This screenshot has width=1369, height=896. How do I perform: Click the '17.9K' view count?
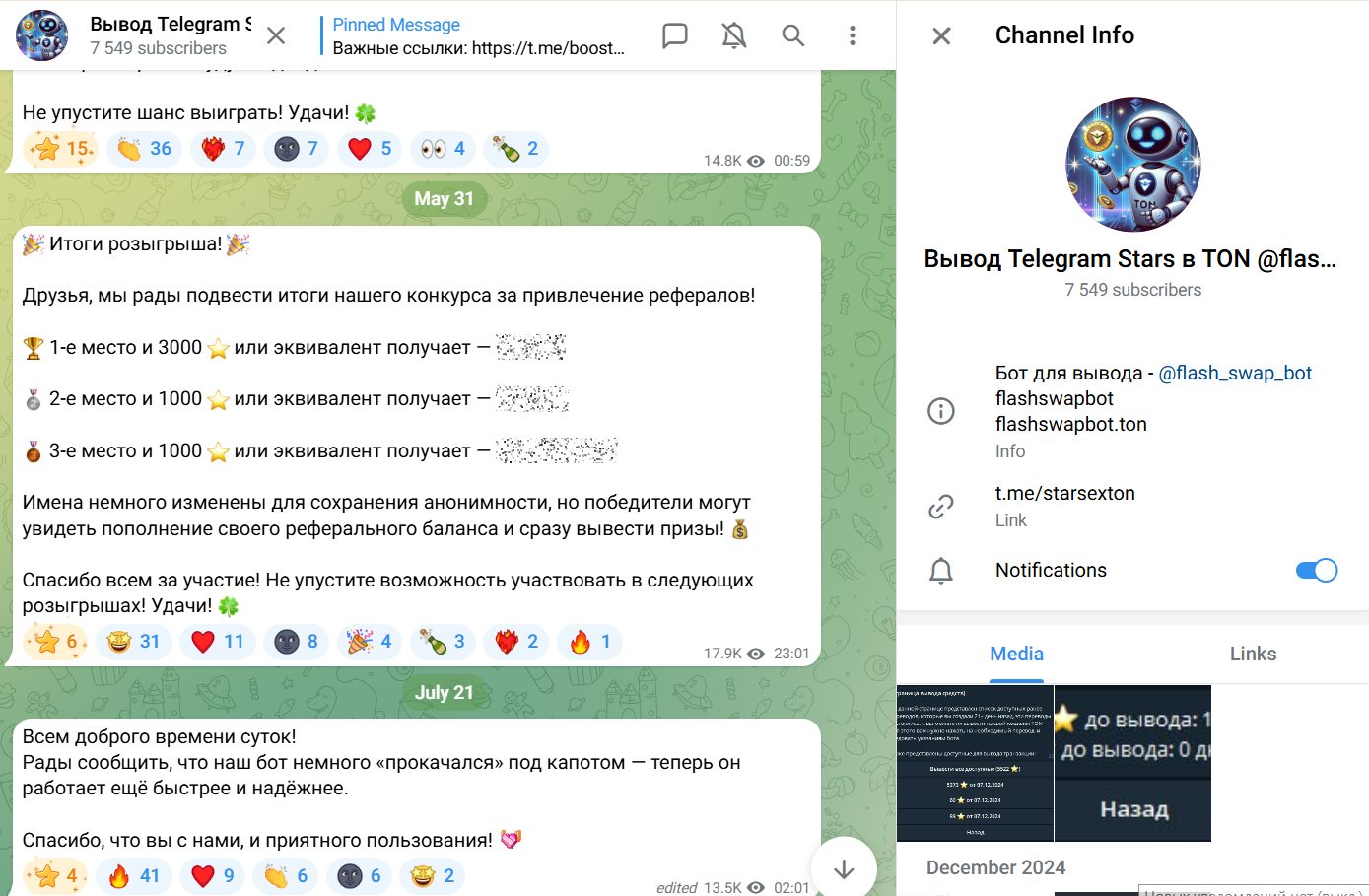tap(722, 654)
